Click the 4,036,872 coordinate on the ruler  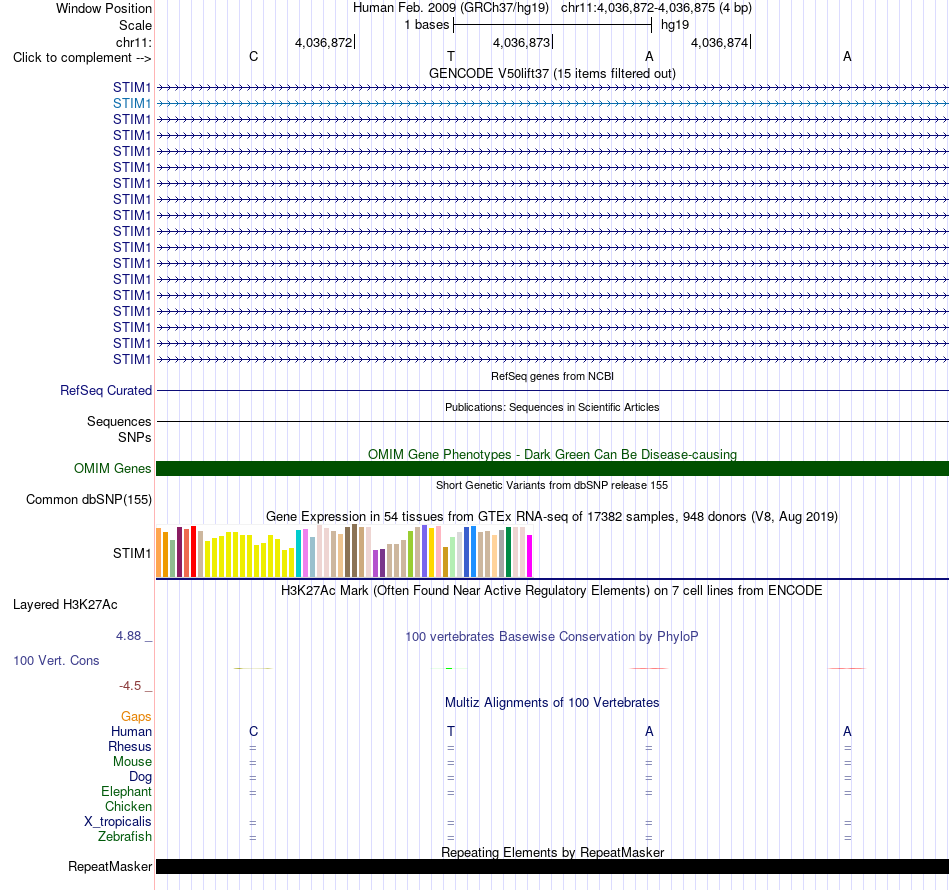323,42
